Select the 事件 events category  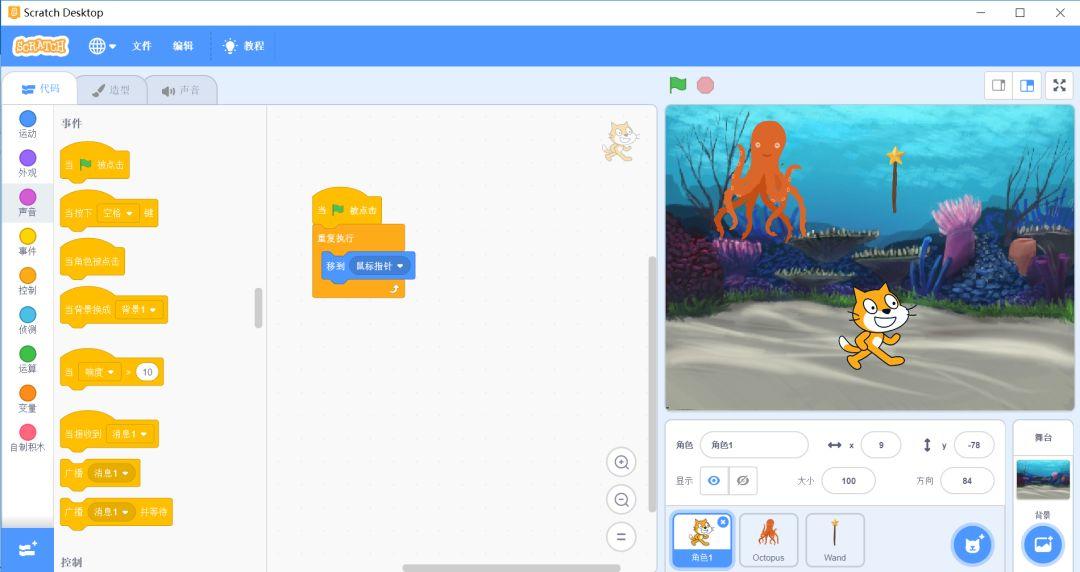pos(28,242)
